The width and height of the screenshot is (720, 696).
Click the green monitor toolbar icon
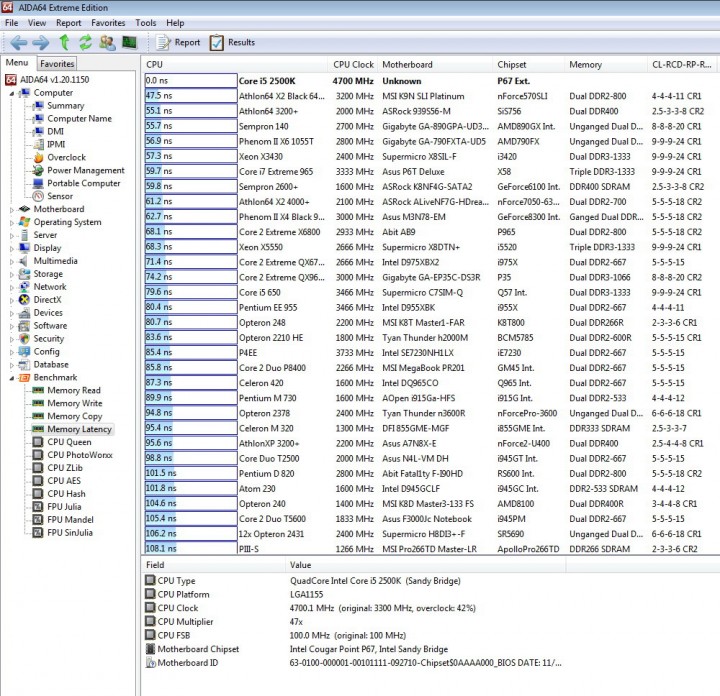click(x=129, y=43)
